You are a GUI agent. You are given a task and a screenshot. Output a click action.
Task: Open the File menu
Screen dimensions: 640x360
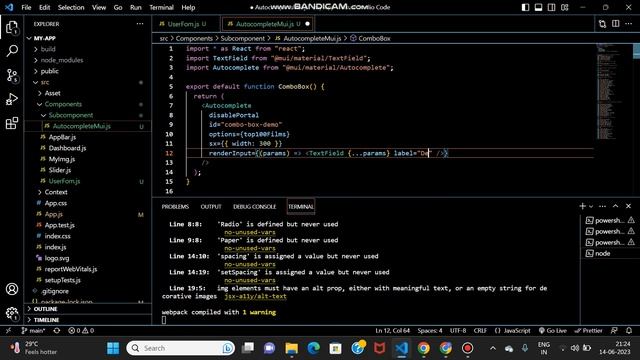click(x=26, y=7)
